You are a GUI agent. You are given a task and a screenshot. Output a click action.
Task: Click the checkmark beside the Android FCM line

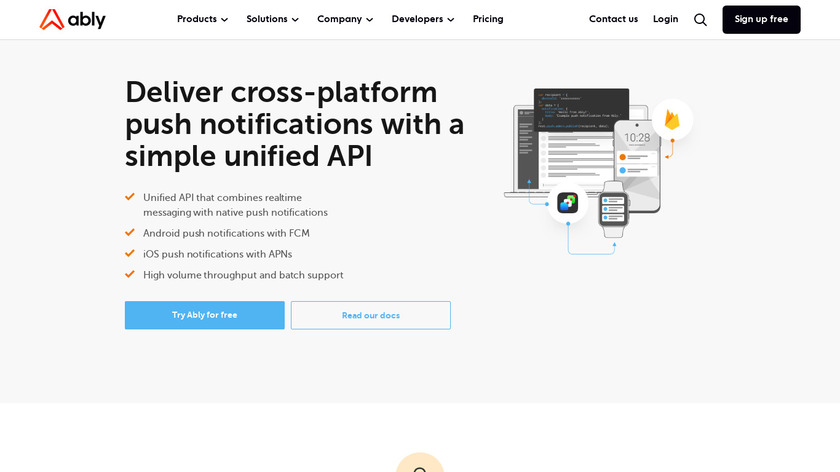click(x=130, y=233)
